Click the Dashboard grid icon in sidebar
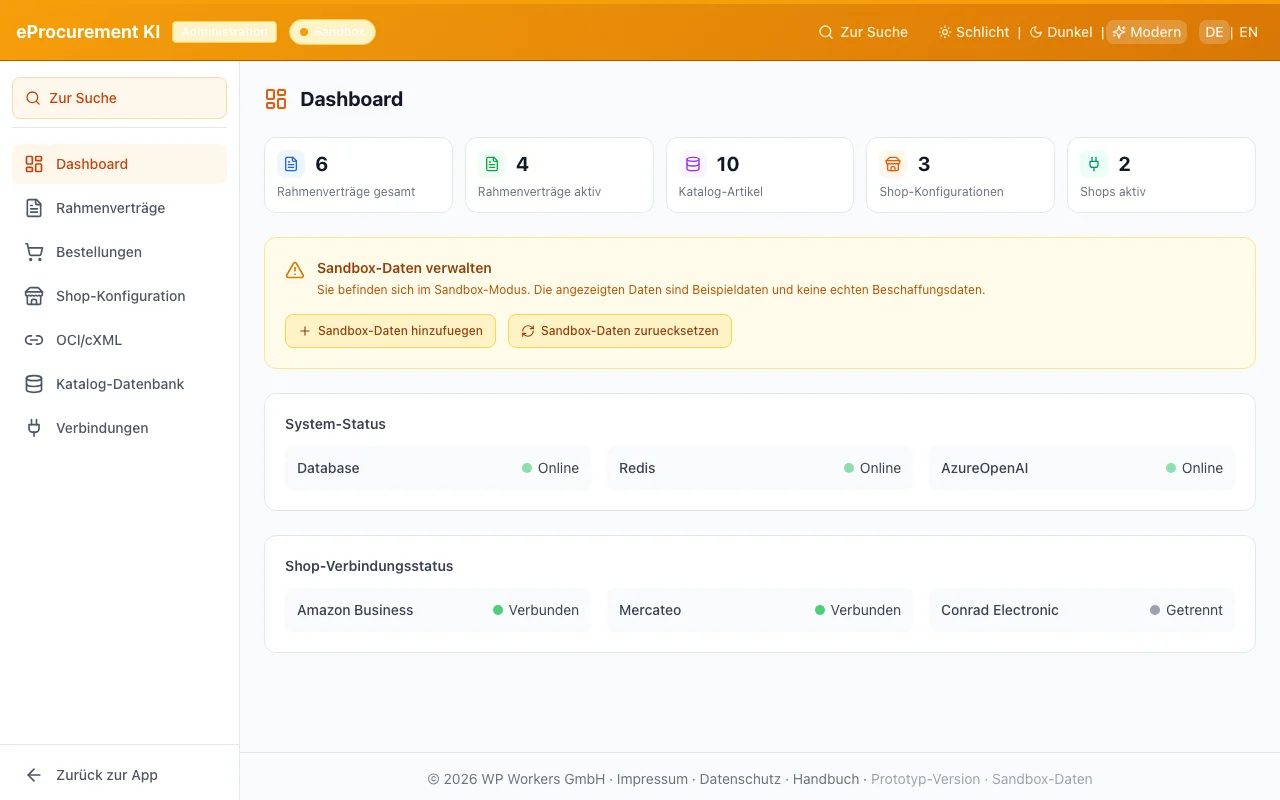The image size is (1280, 800). point(34,164)
